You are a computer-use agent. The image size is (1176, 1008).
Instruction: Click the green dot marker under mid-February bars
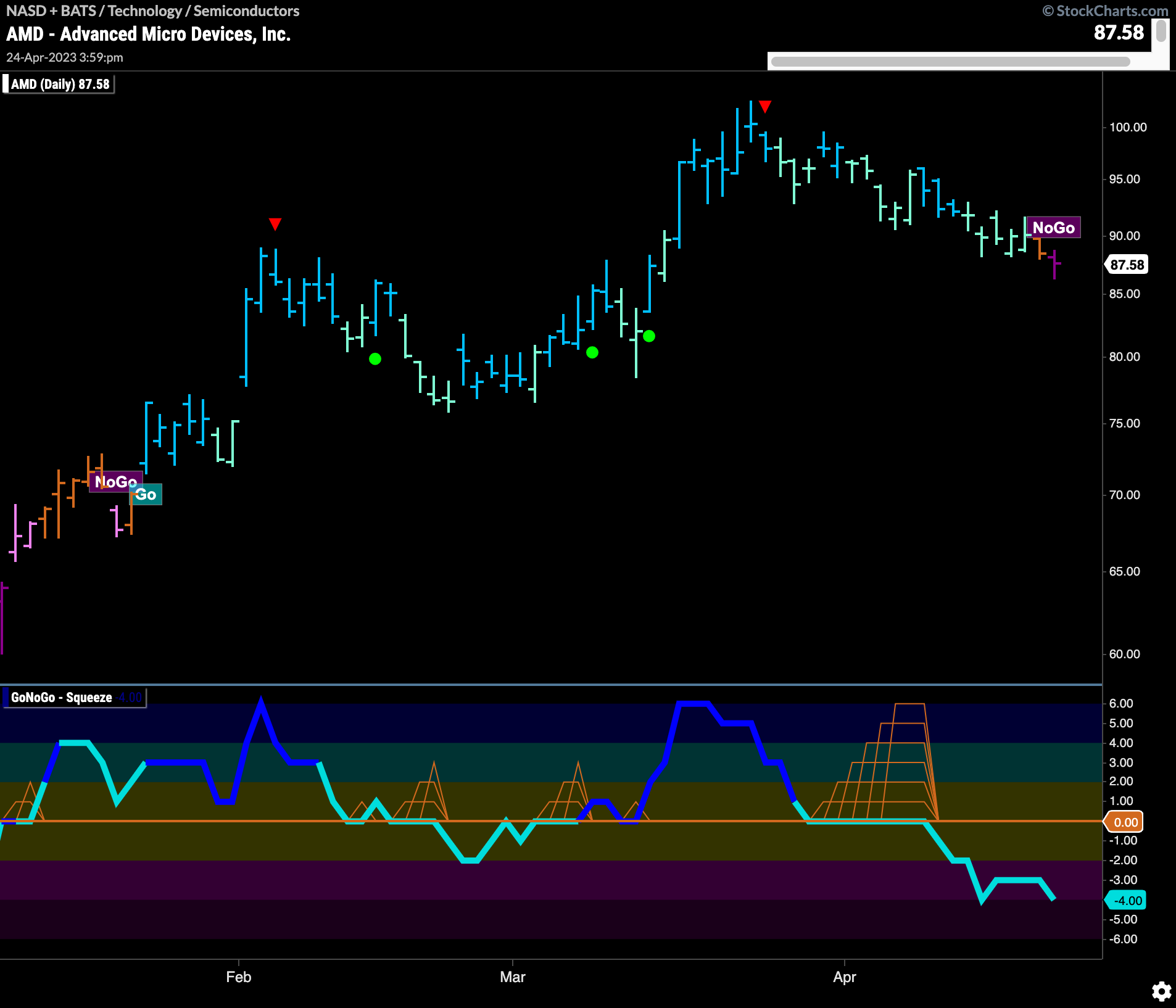click(x=375, y=358)
